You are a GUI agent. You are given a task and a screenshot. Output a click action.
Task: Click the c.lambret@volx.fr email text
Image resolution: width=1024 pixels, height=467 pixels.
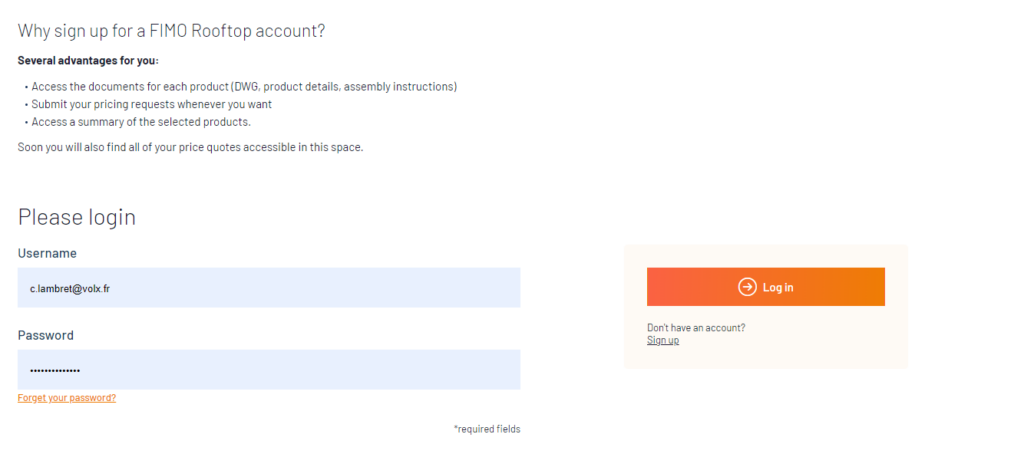point(70,288)
